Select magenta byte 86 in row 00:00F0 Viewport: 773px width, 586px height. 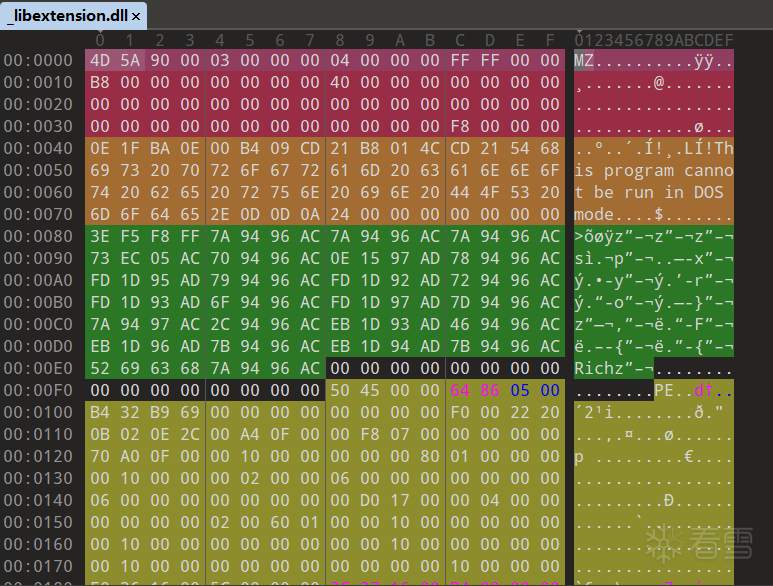click(490, 390)
